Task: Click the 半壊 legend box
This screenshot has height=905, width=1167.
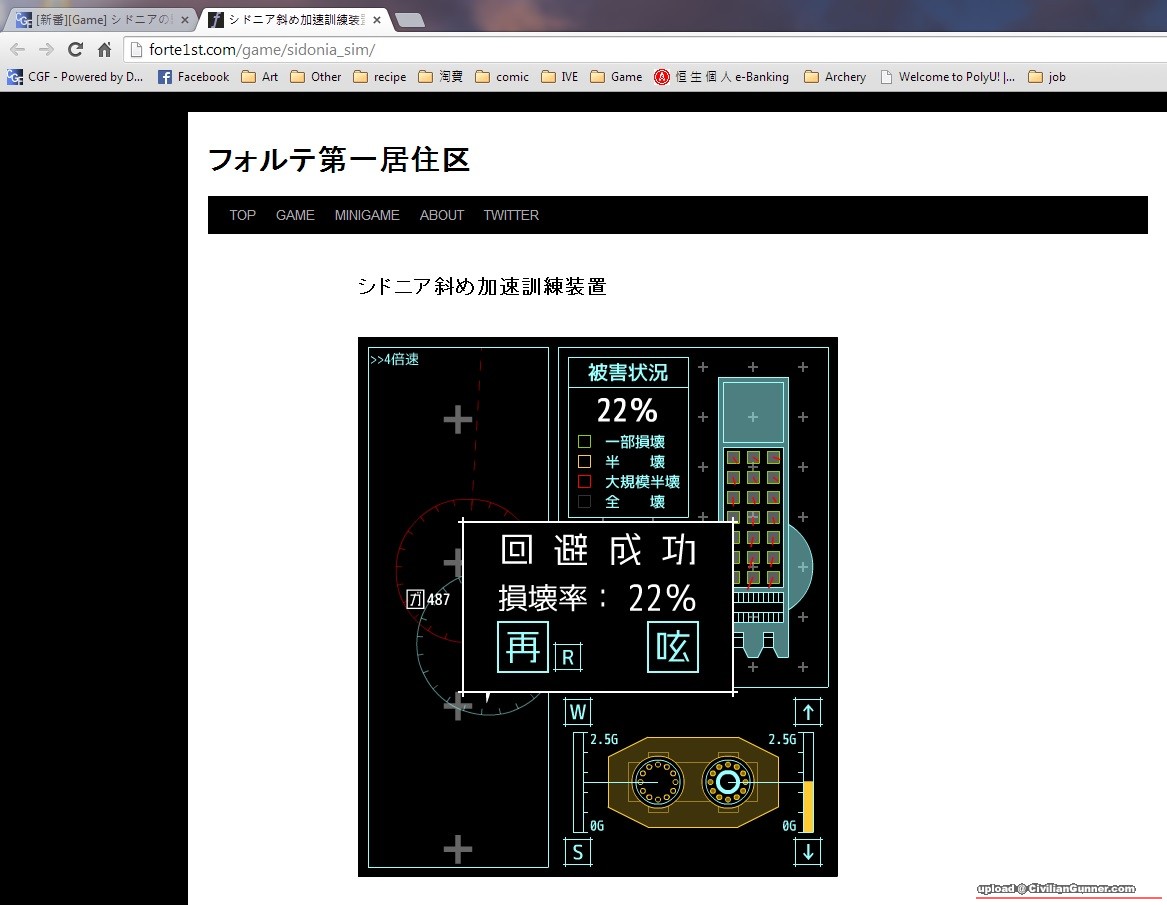Action: click(584, 461)
